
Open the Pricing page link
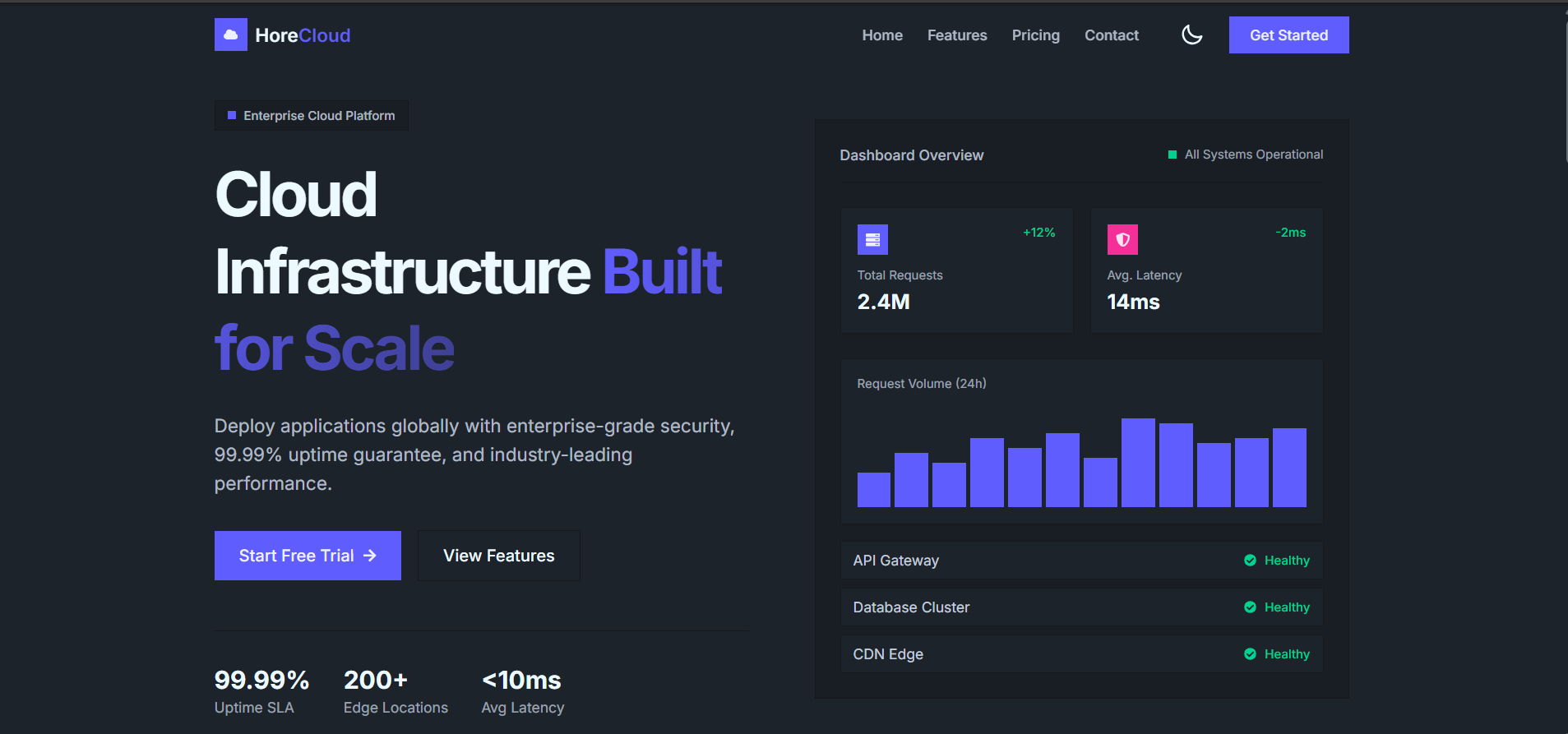[x=1035, y=35]
